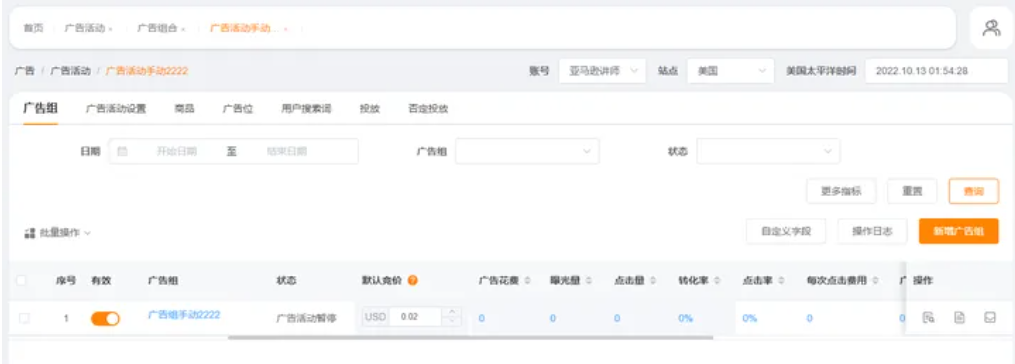Screen dimensions: 1015x364
Task: Open the 账号 dropdown 亚马逊讲师
Action: (x=602, y=71)
